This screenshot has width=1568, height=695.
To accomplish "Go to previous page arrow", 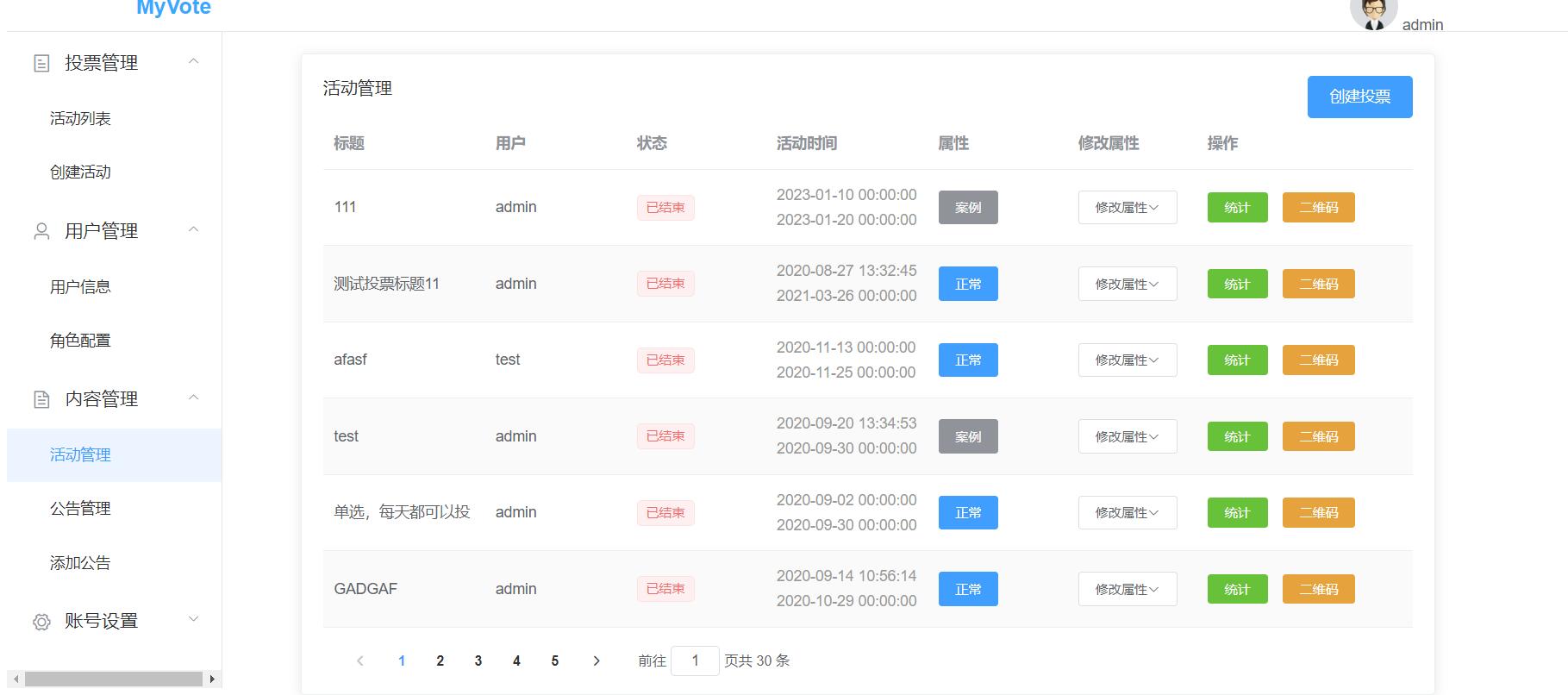I will click(x=360, y=661).
